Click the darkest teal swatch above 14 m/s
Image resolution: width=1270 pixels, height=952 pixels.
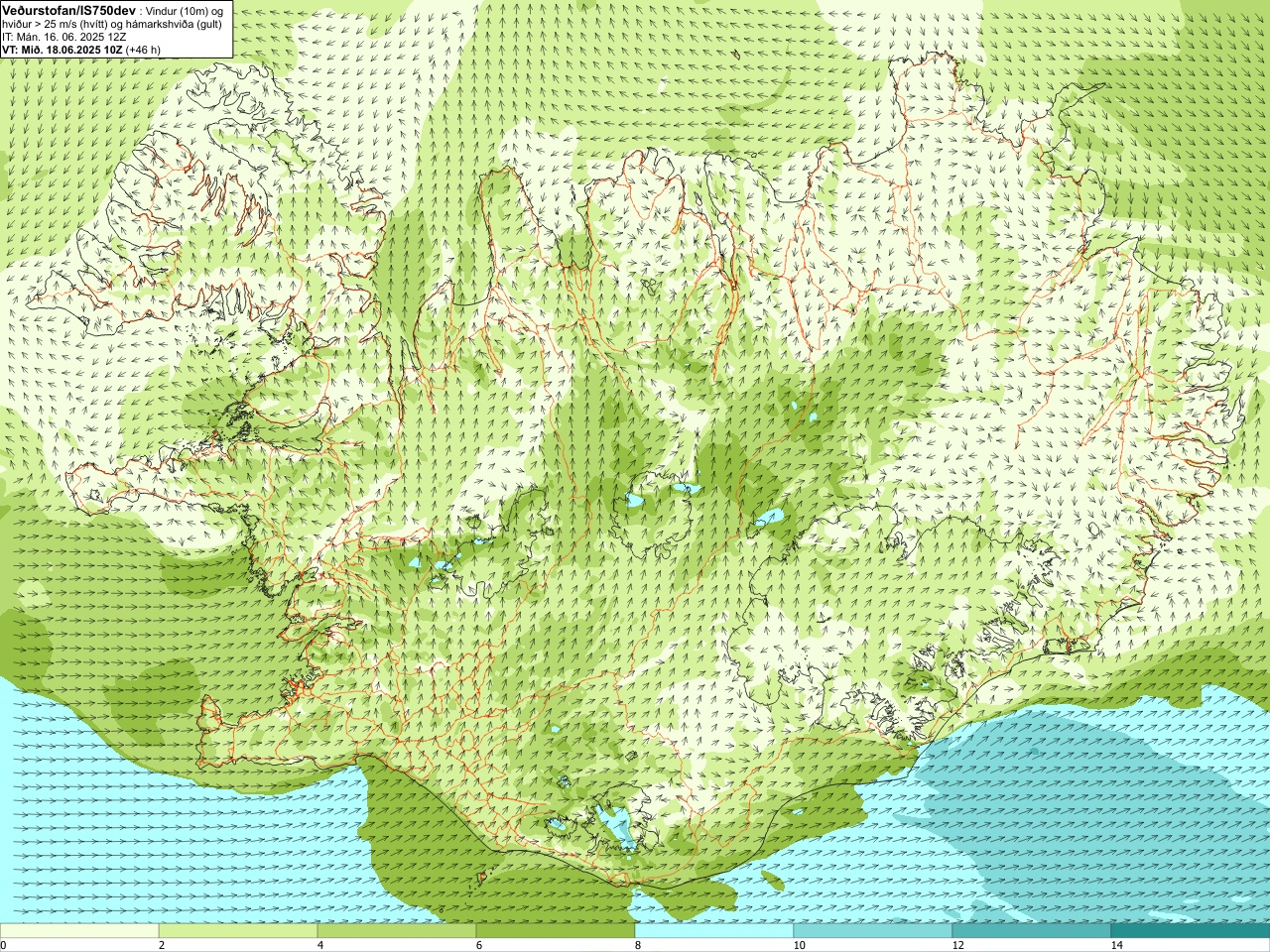(1191, 931)
